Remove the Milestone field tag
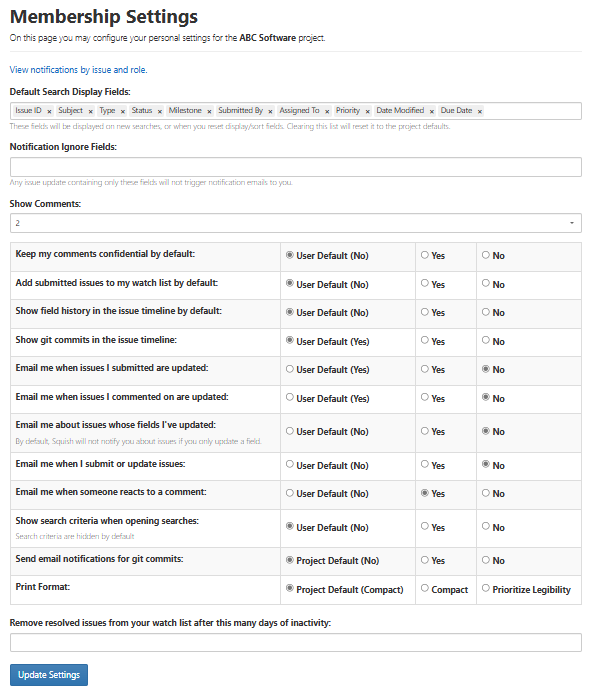 click(x=209, y=112)
